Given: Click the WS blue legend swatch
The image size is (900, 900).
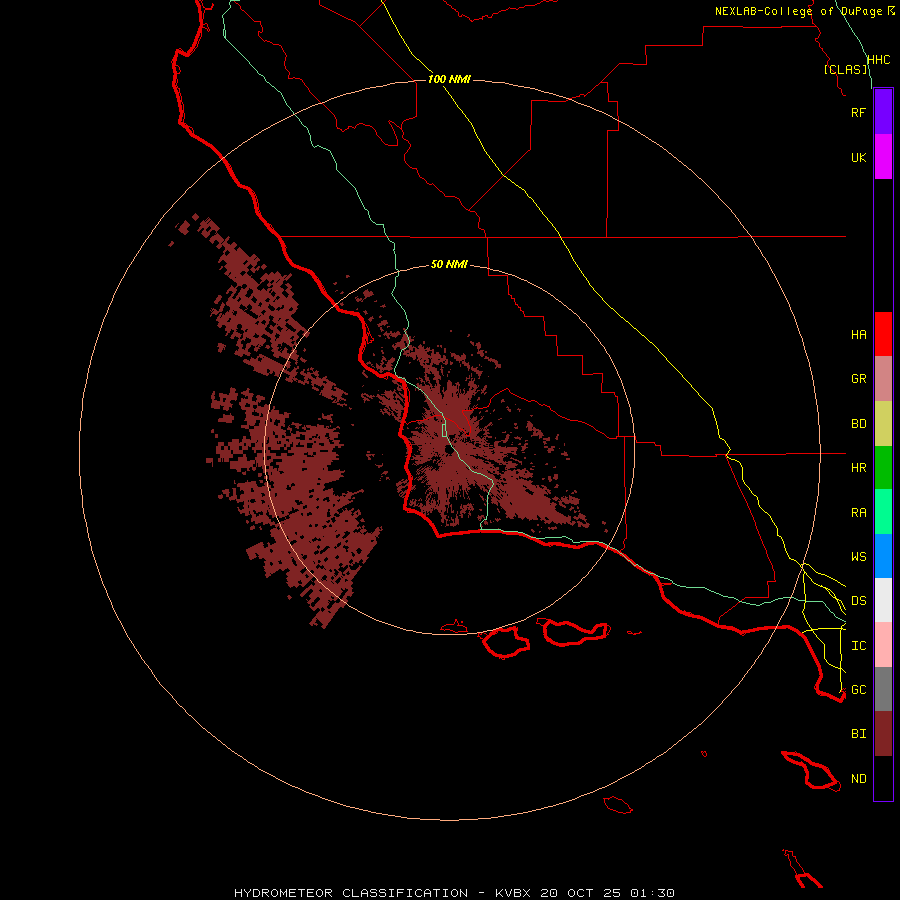Looking at the screenshot, I should pyautogui.click(x=883, y=556).
